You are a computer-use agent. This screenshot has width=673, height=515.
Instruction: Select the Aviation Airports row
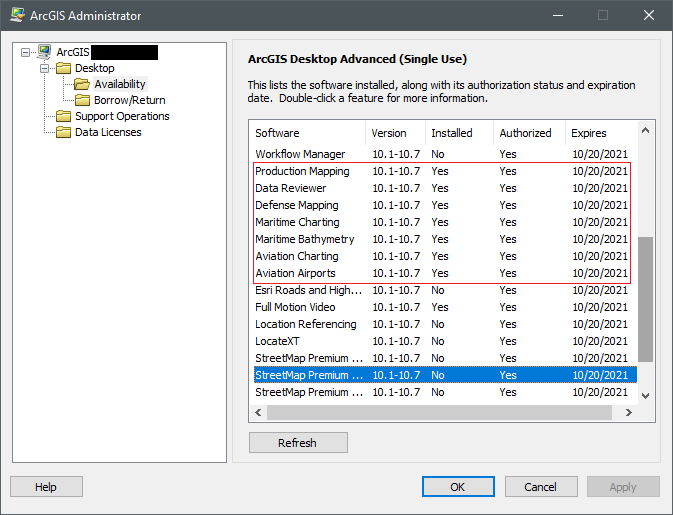click(443, 273)
